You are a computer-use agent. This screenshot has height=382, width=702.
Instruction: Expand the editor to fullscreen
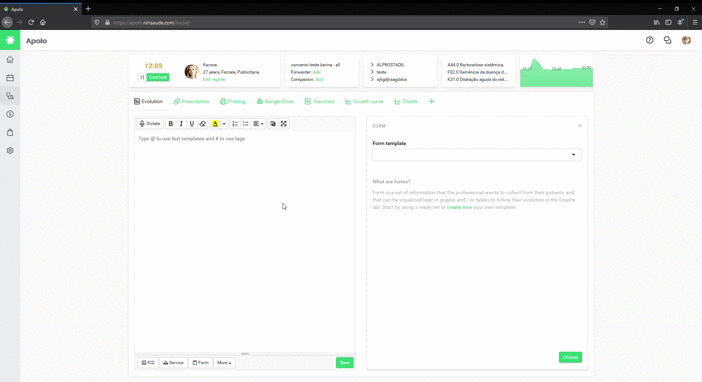(284, 124)
